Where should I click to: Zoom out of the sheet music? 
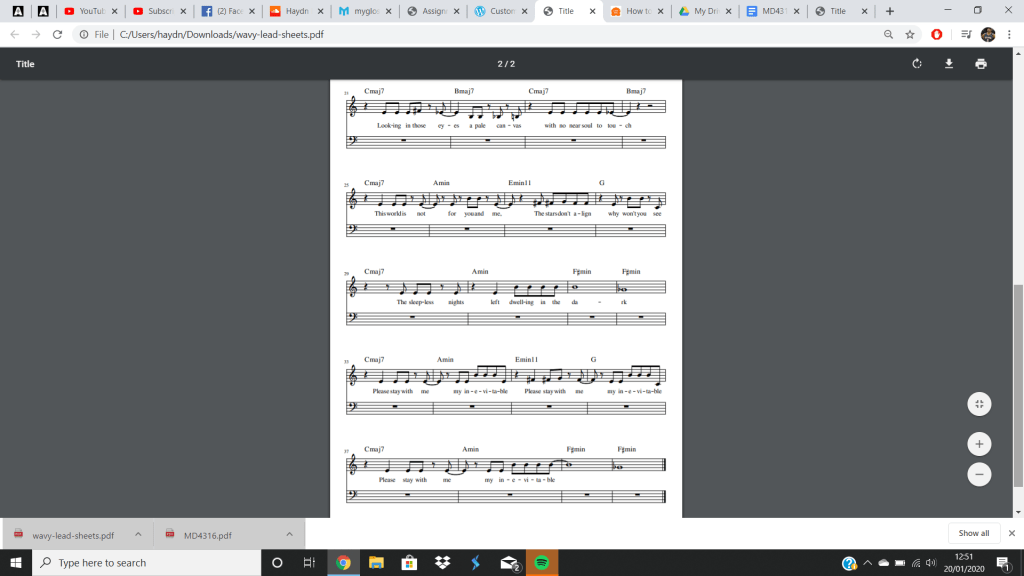pos(979,474)
